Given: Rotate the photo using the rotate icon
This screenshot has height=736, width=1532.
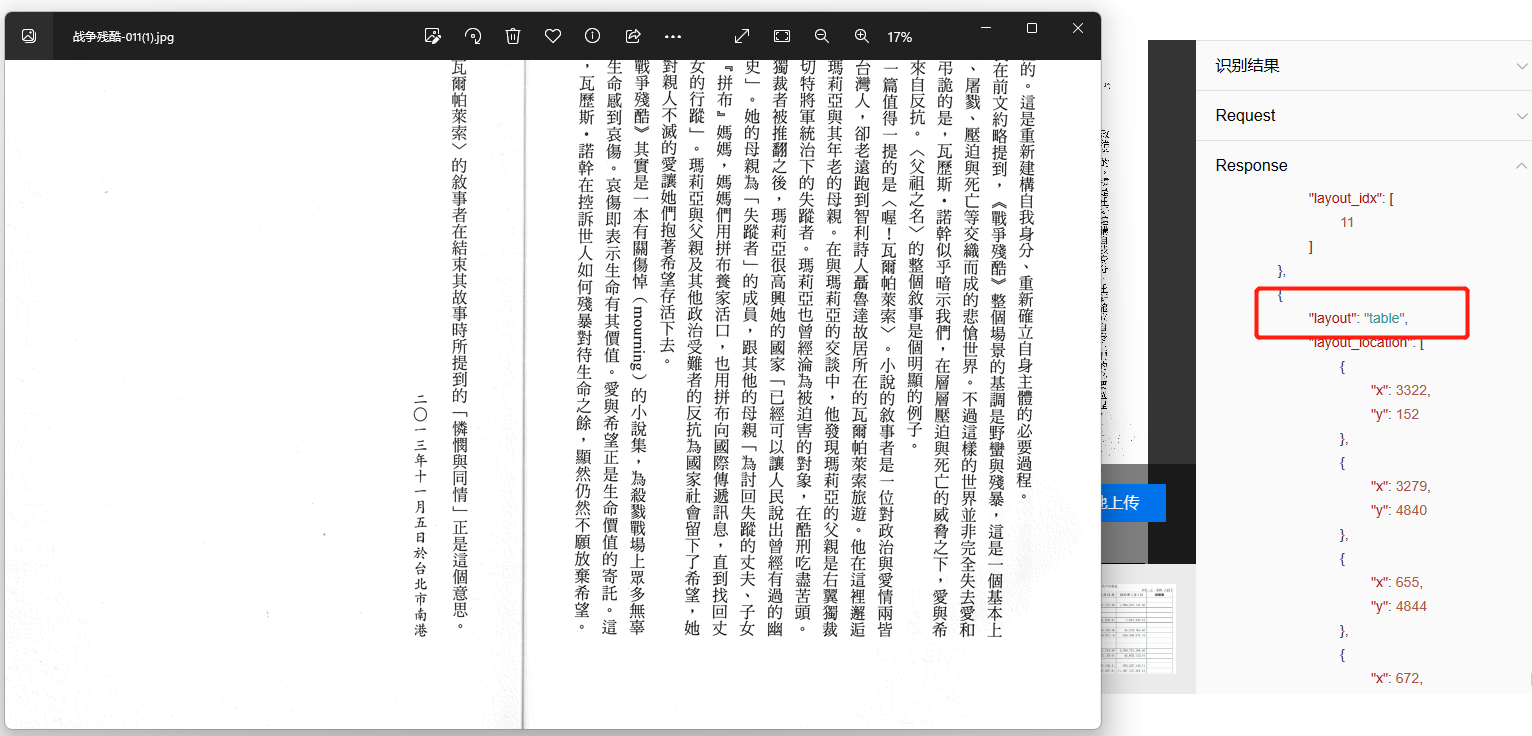Looking at the screenshot, I should (x=473, y=36).
